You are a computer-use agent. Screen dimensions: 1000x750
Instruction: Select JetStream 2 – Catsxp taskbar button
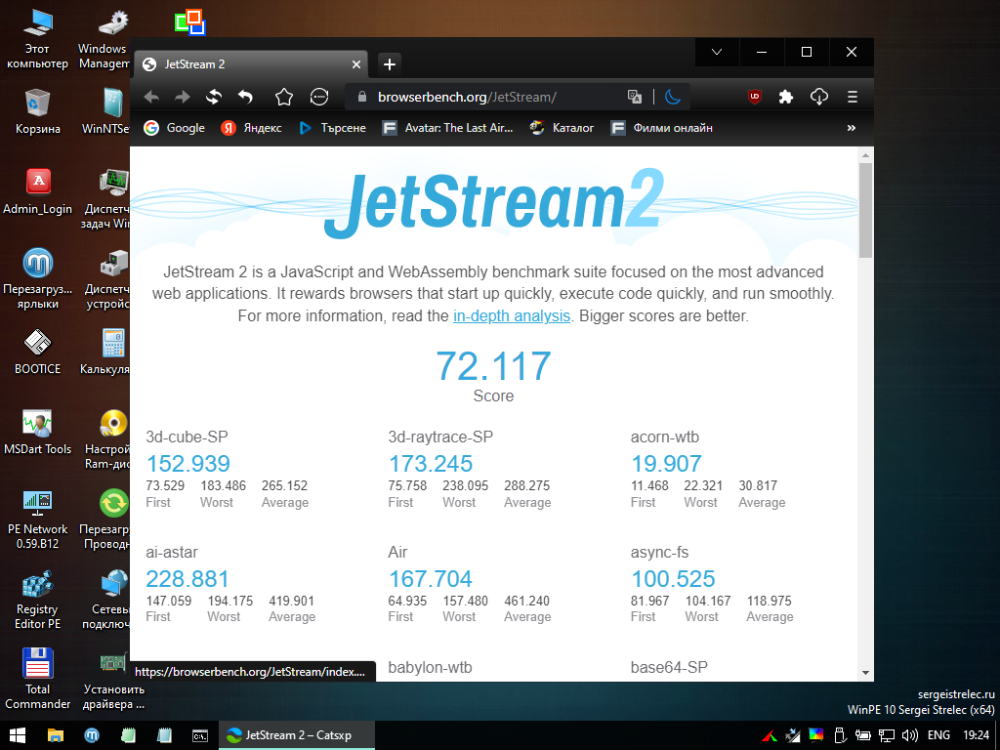pos(297,735)
